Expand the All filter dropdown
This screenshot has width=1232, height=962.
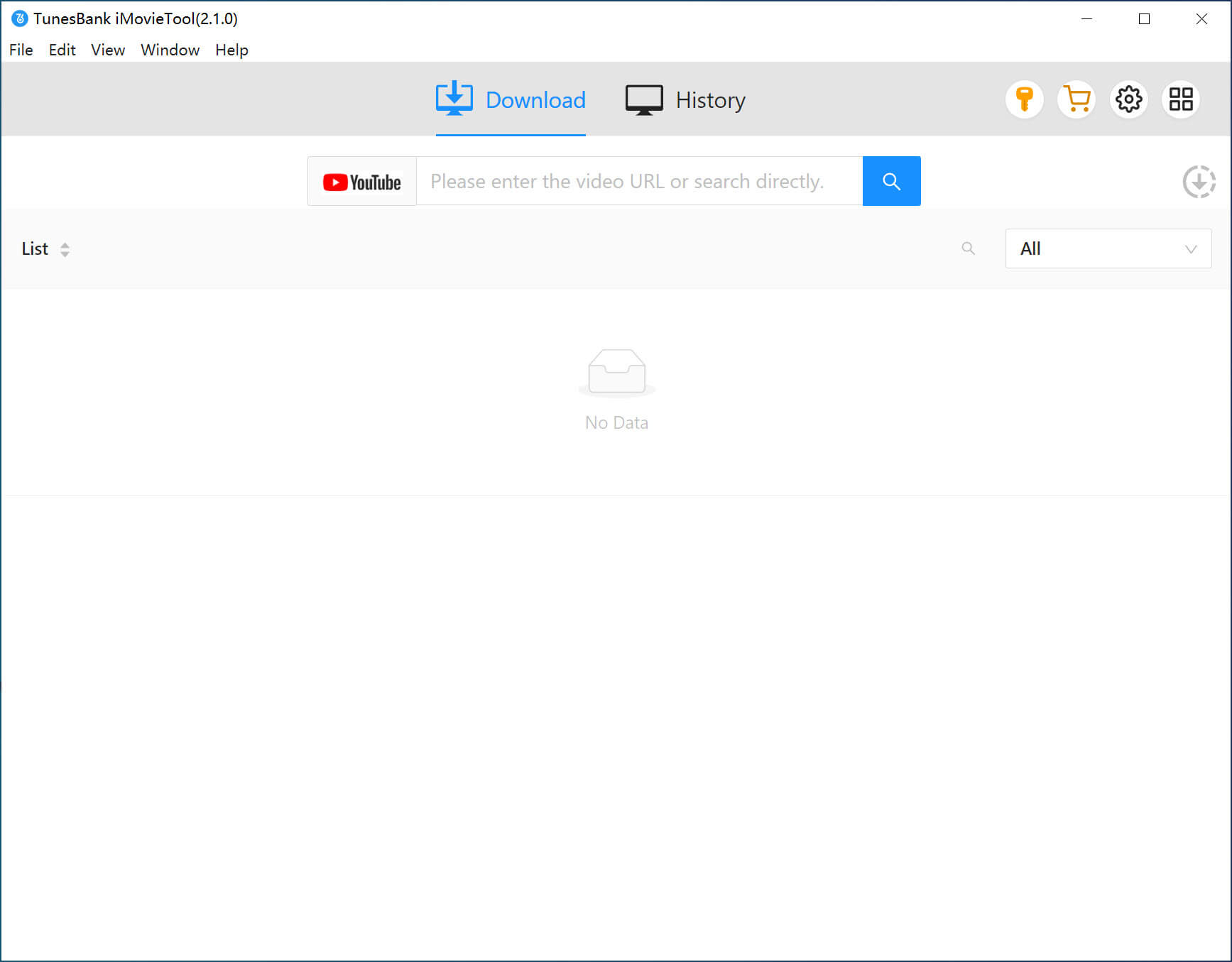(x=1108, y=248)
